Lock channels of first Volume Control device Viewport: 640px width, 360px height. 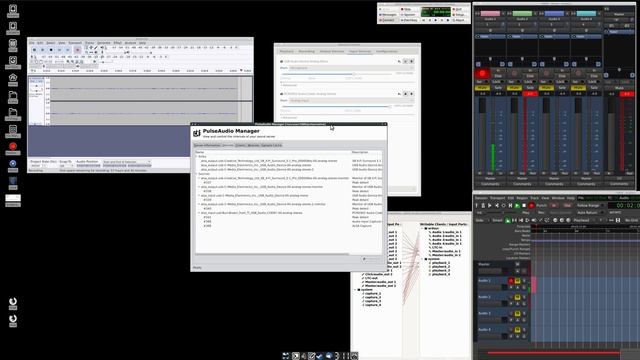pyautogui.click(x=406, y=61)
